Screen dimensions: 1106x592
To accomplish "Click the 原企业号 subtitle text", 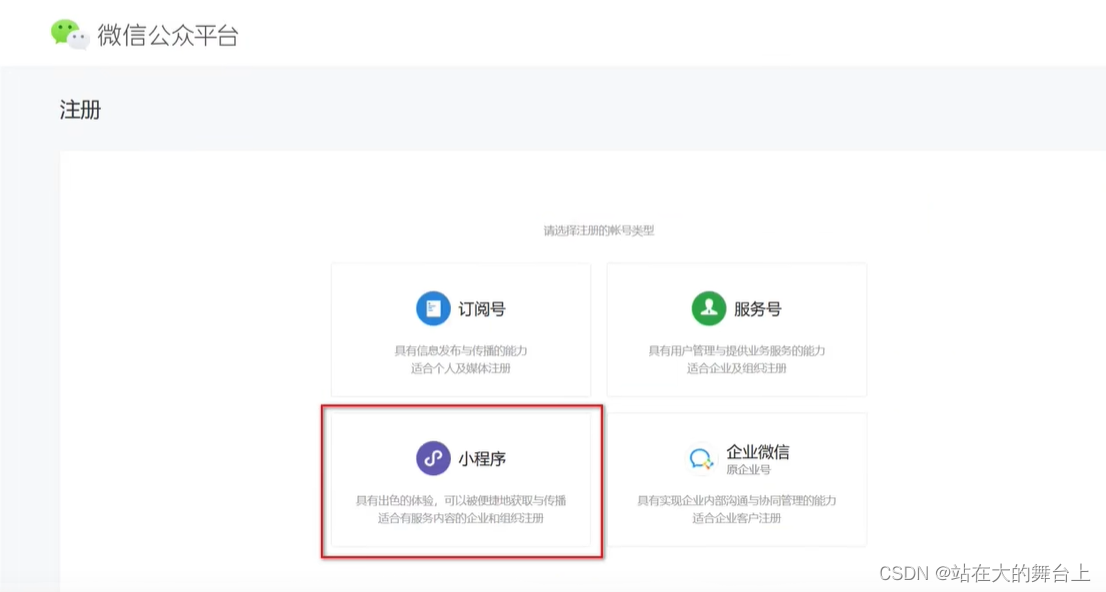I will point(748,470).
